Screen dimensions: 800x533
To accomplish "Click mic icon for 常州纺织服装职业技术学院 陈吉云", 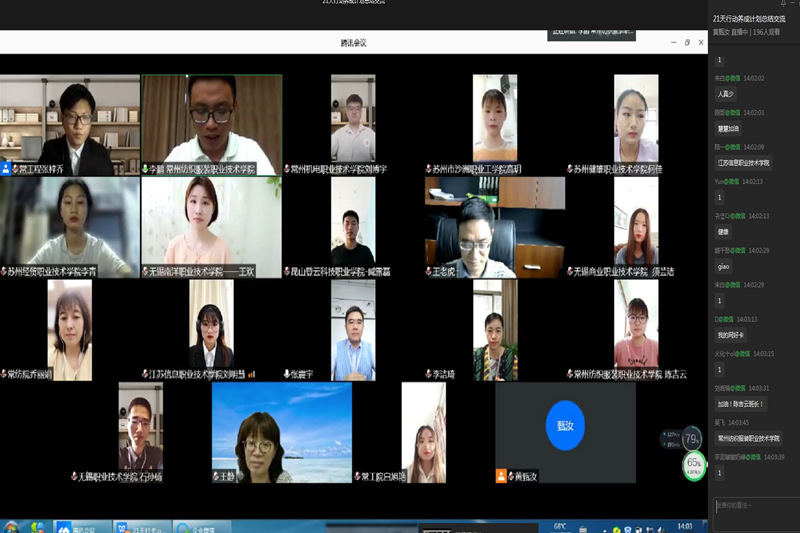I will pos(570,374).
